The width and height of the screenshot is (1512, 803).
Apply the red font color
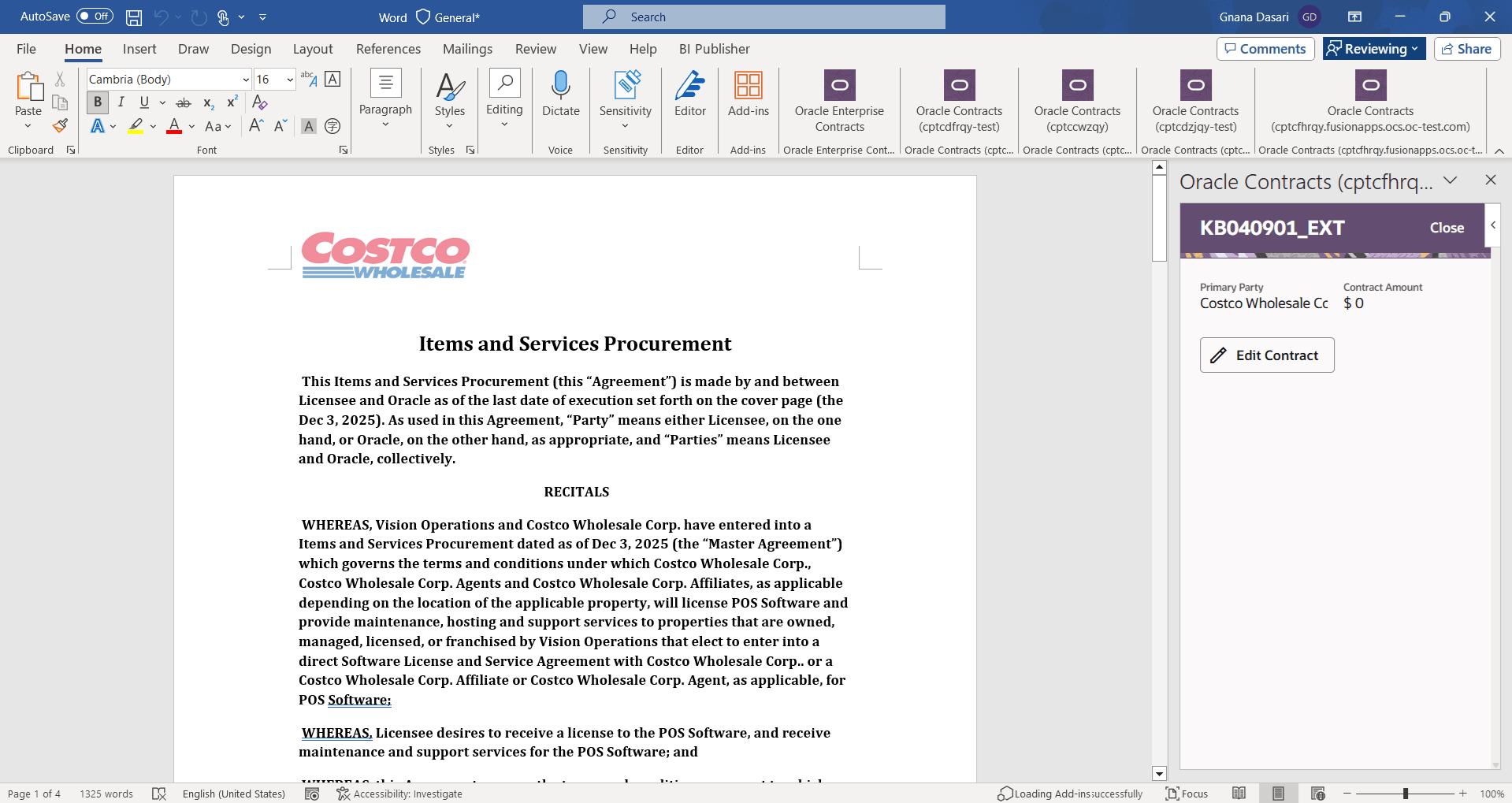[174, 126]
